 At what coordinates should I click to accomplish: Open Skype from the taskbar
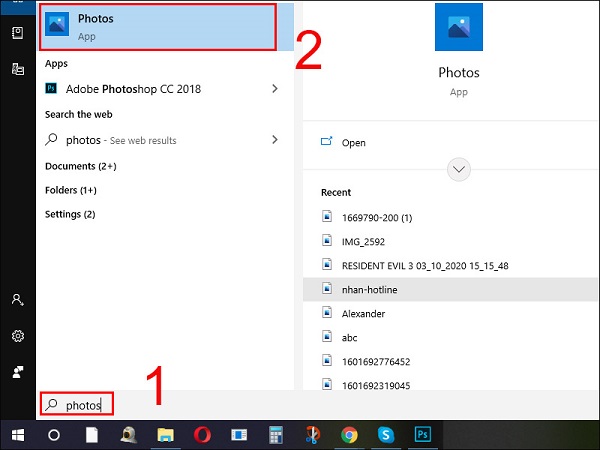(385, 435)
